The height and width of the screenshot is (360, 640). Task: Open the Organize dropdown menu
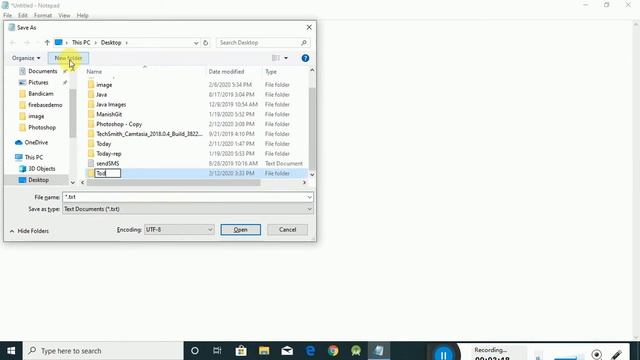pyautogui.click(x=26, y=58)
